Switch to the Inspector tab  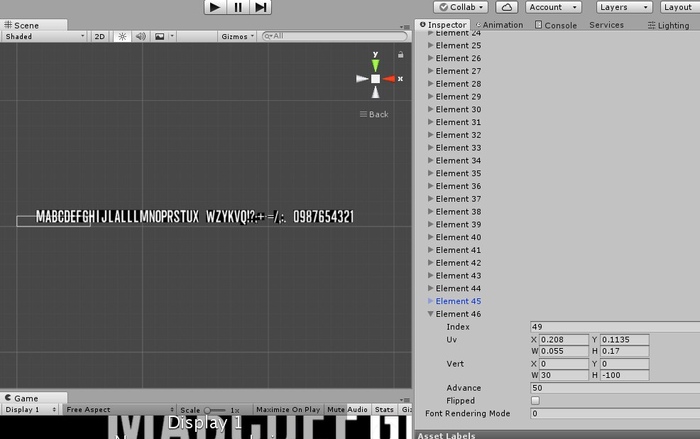coord(442,25)
